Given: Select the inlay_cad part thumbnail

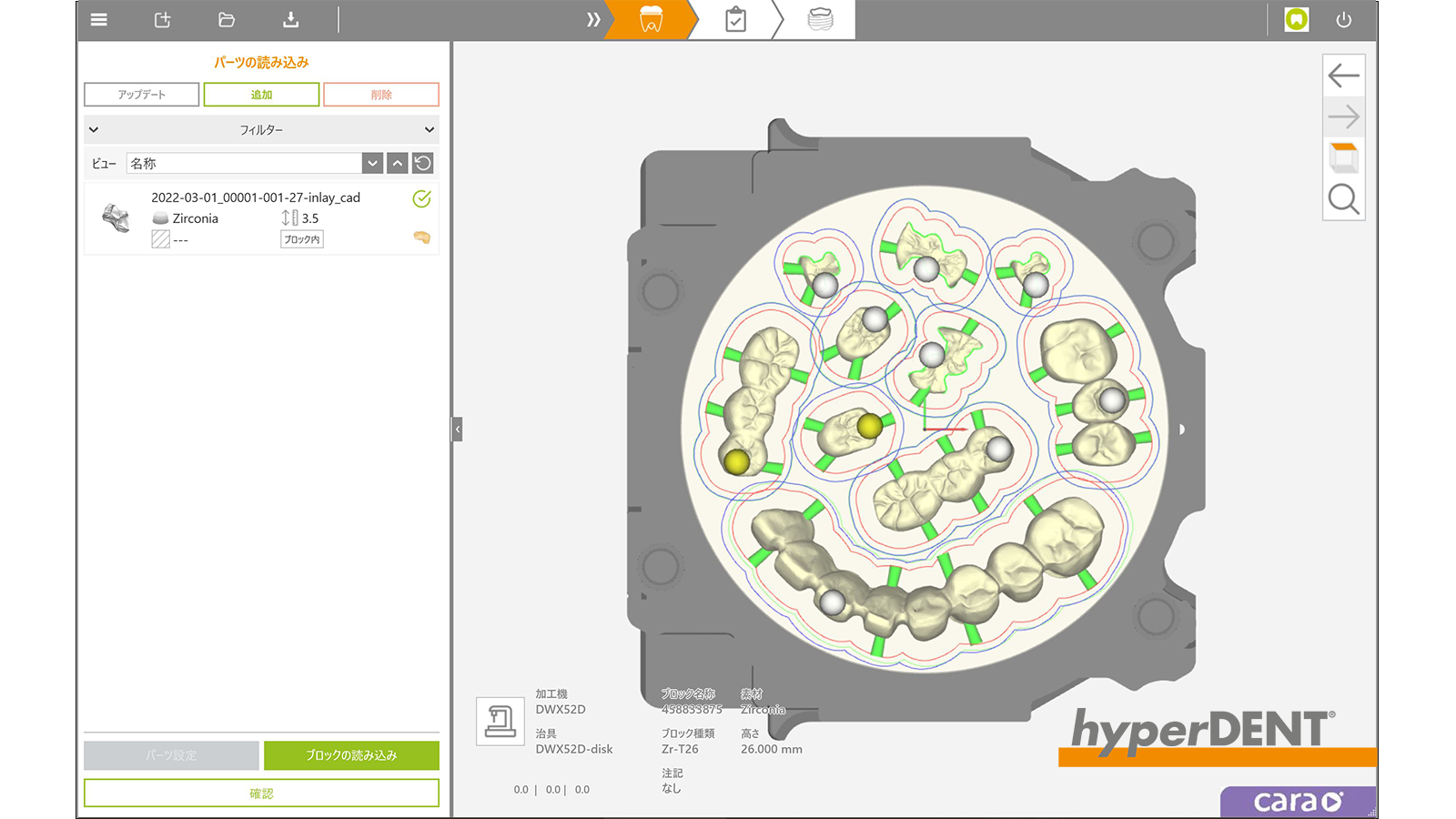Looking at the screenshot, I should click(x=116, y=218).
